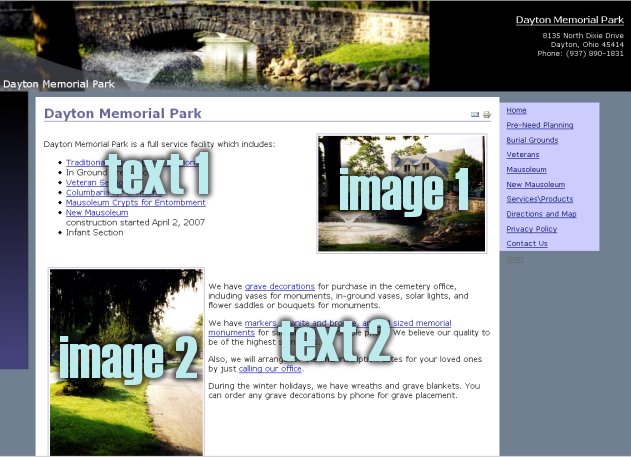Click the Dayton Memorial Park header title
The width and height of the screenshot is (631, 457).
coord(569,20)
